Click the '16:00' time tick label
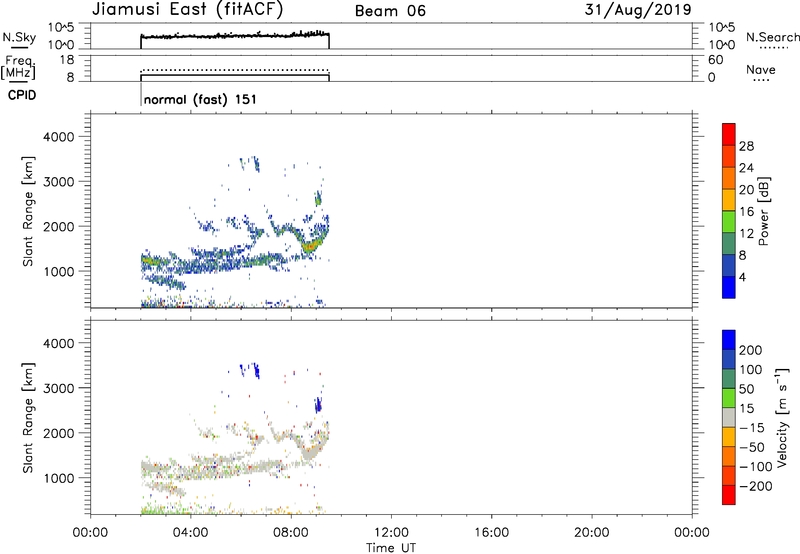Image resolution: width=800 pixels, height=554 pixels. [x=491, y=533]
